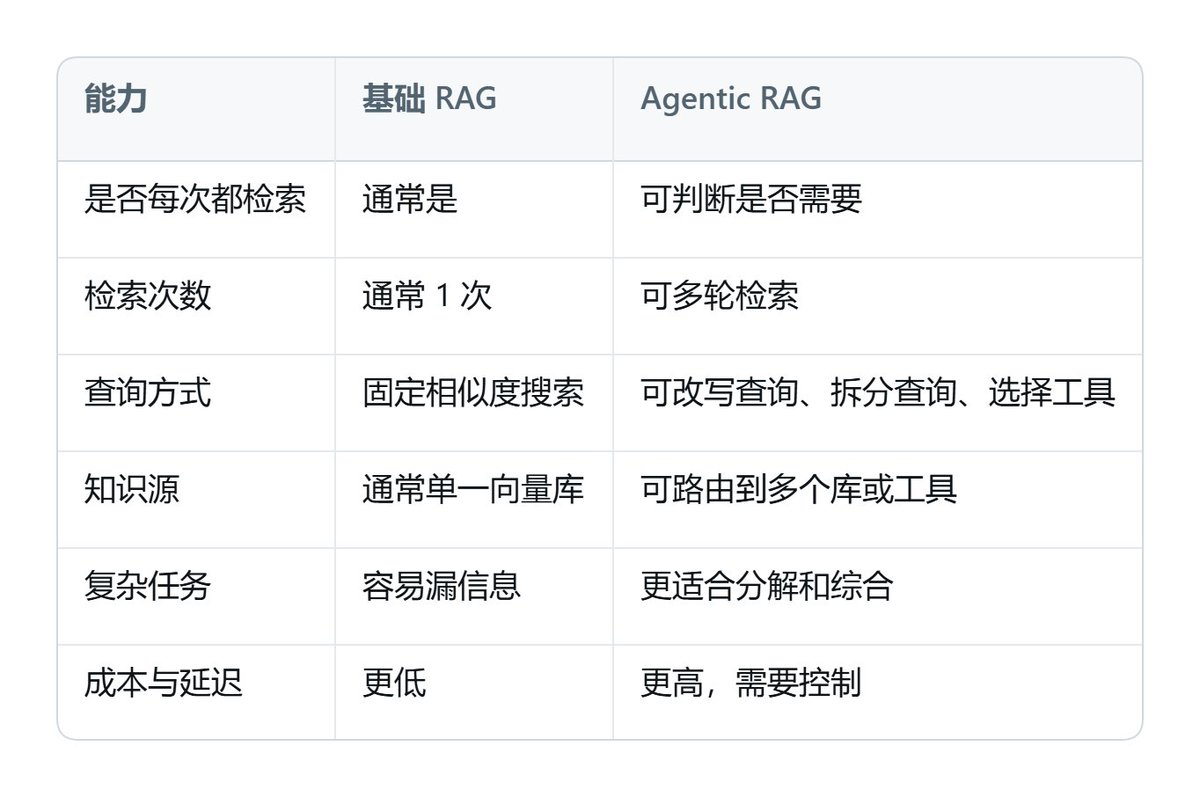1200x797 pixels.
Task: Select the 基础 RAG column header
Action: pyautogui.click(x=429, y=99)
